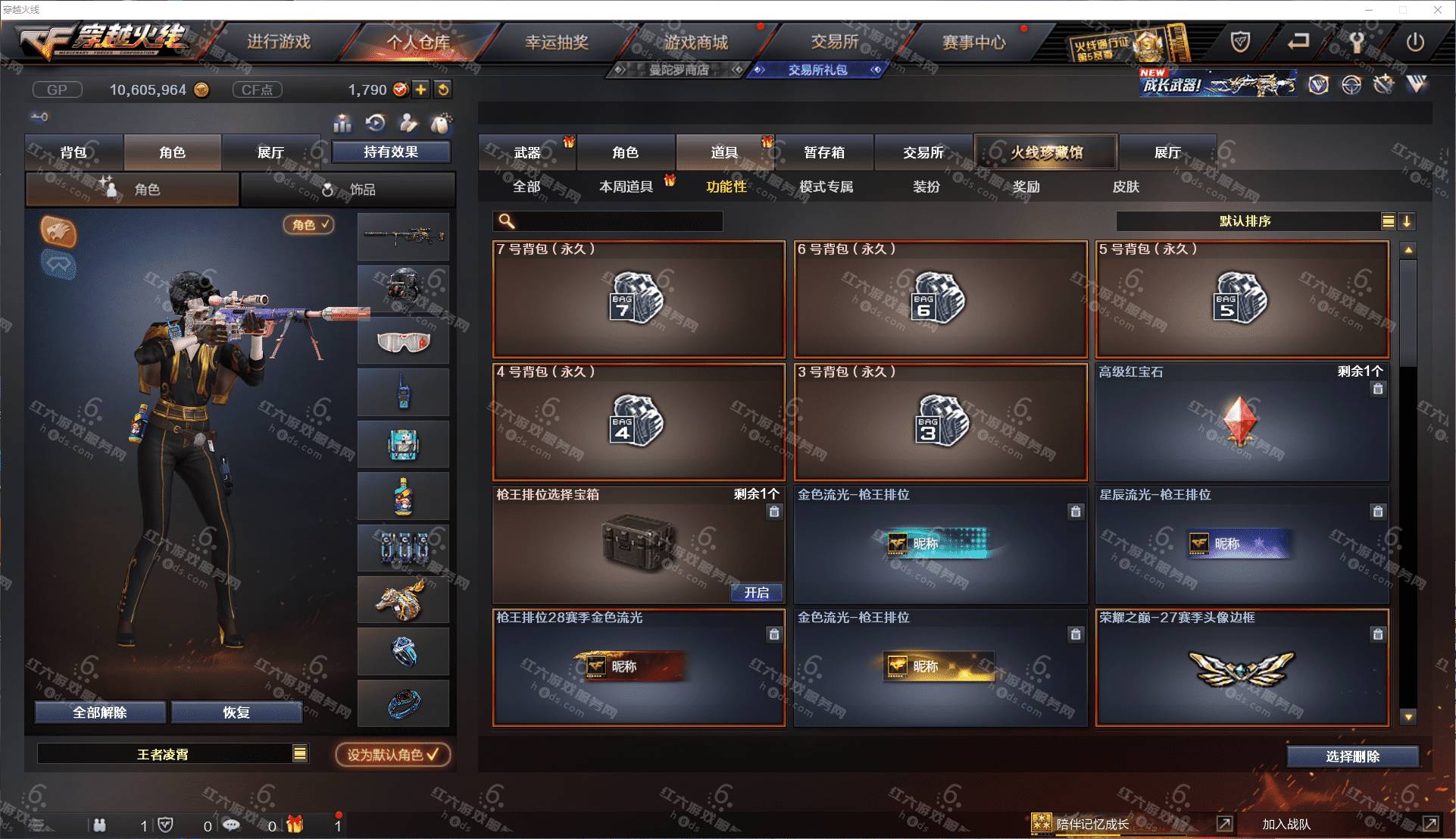1456x839 pixels.
Task: Click the orange wolf badge icon
Action: [58, 231]
